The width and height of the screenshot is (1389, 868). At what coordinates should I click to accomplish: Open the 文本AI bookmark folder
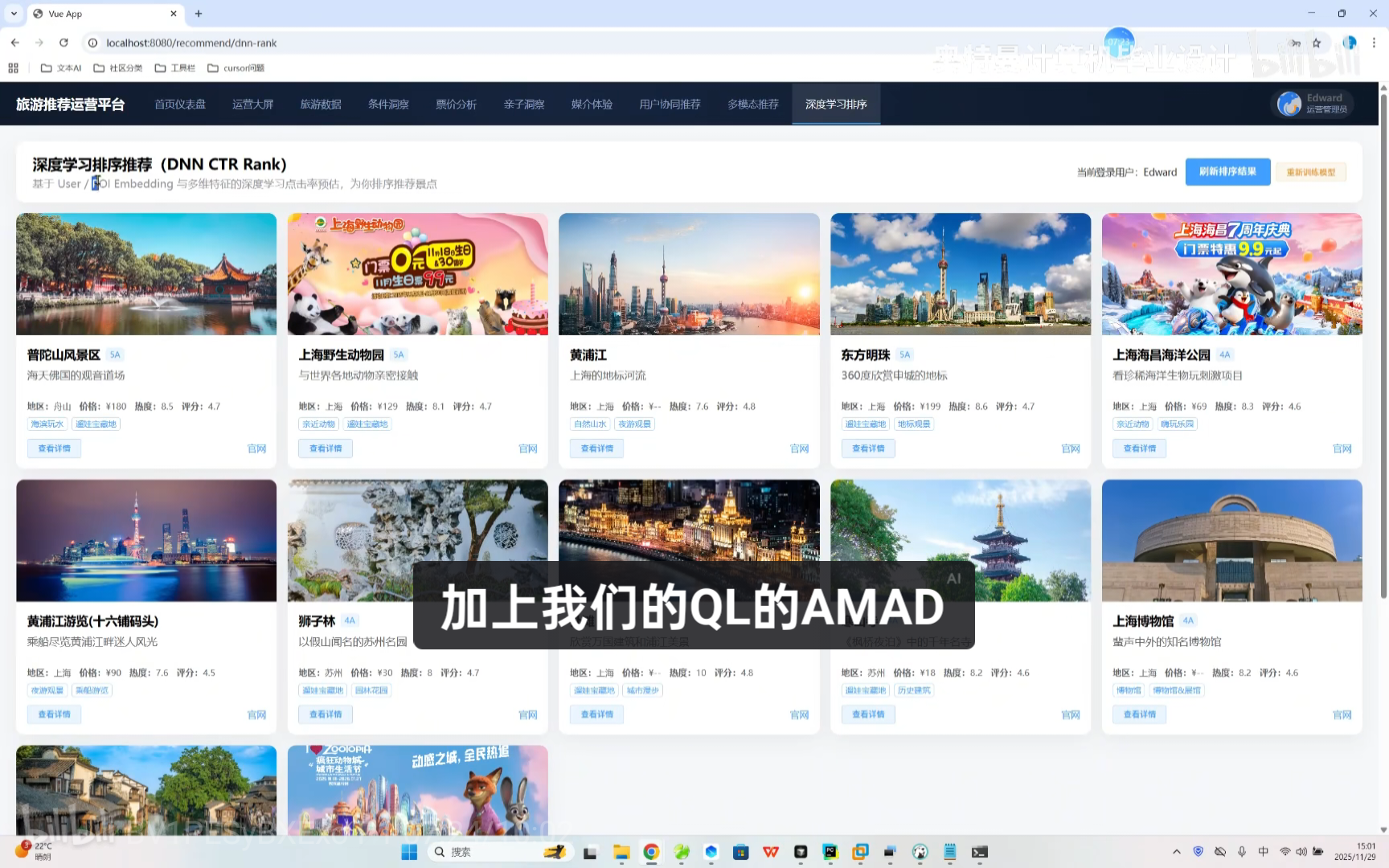[61, 68]
